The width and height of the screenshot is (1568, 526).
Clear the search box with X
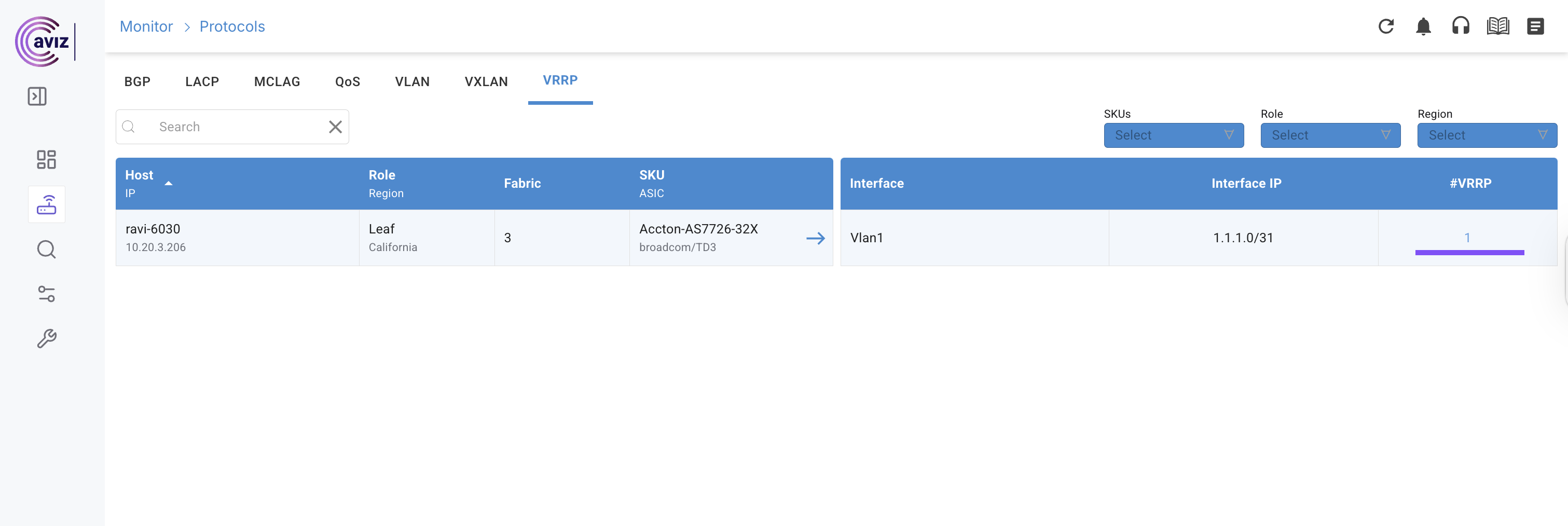point(335,127)
